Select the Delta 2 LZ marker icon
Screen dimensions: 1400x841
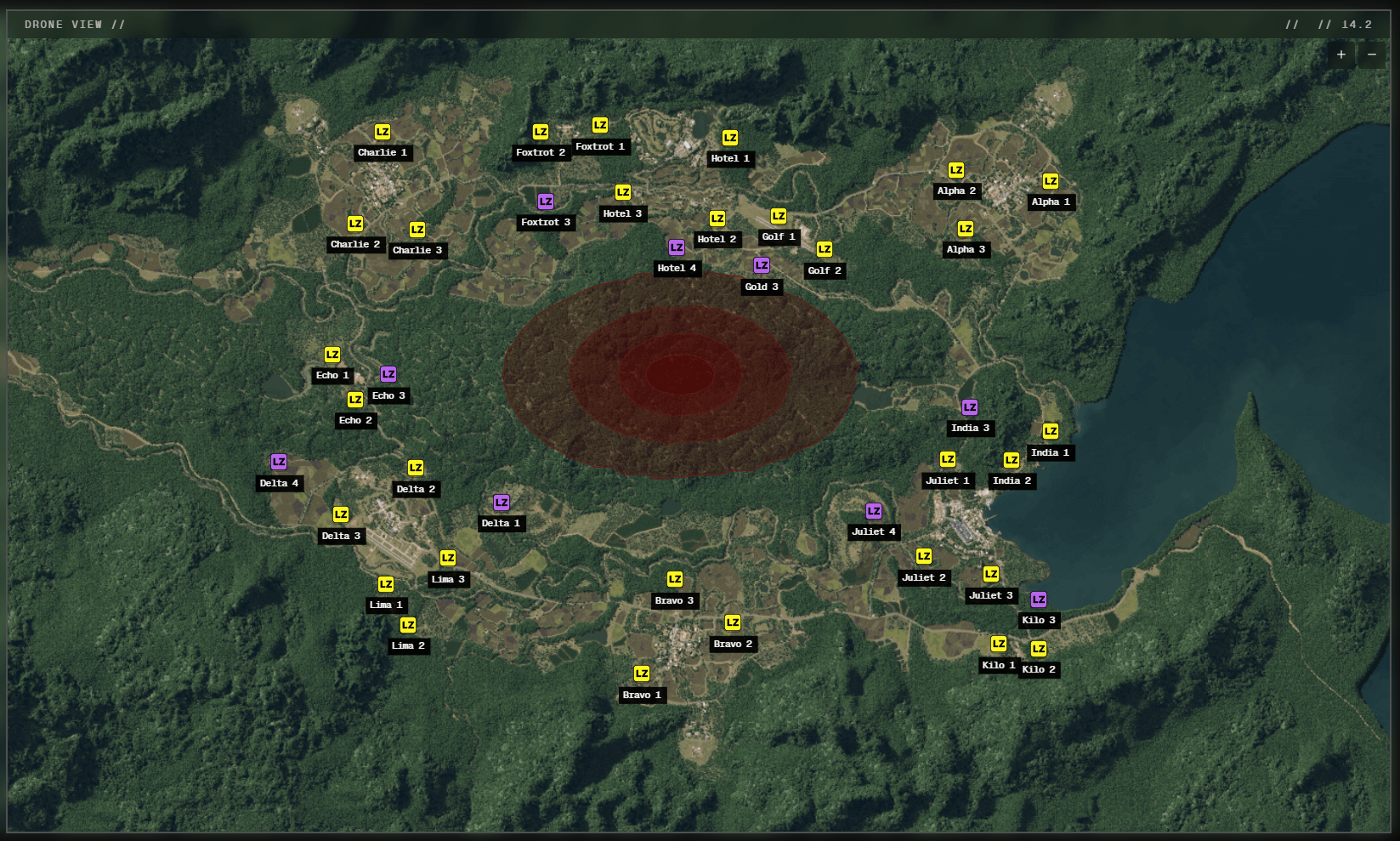[x=416, y=468]
